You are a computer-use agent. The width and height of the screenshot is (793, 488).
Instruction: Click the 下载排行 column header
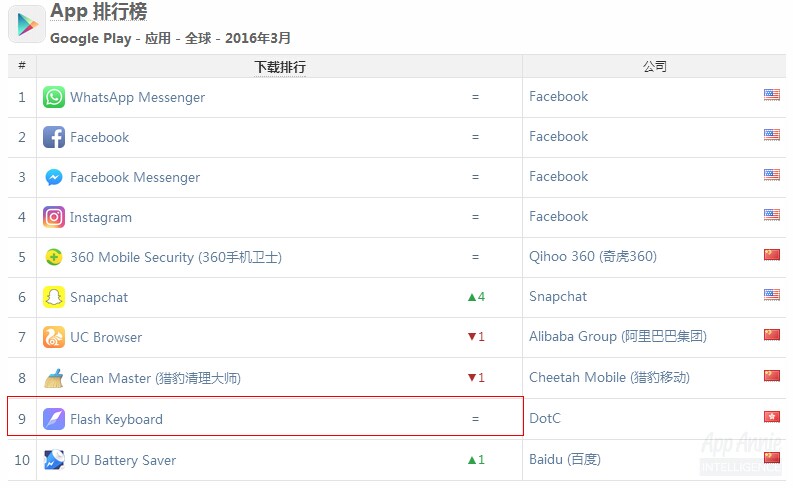coord(279,67)
